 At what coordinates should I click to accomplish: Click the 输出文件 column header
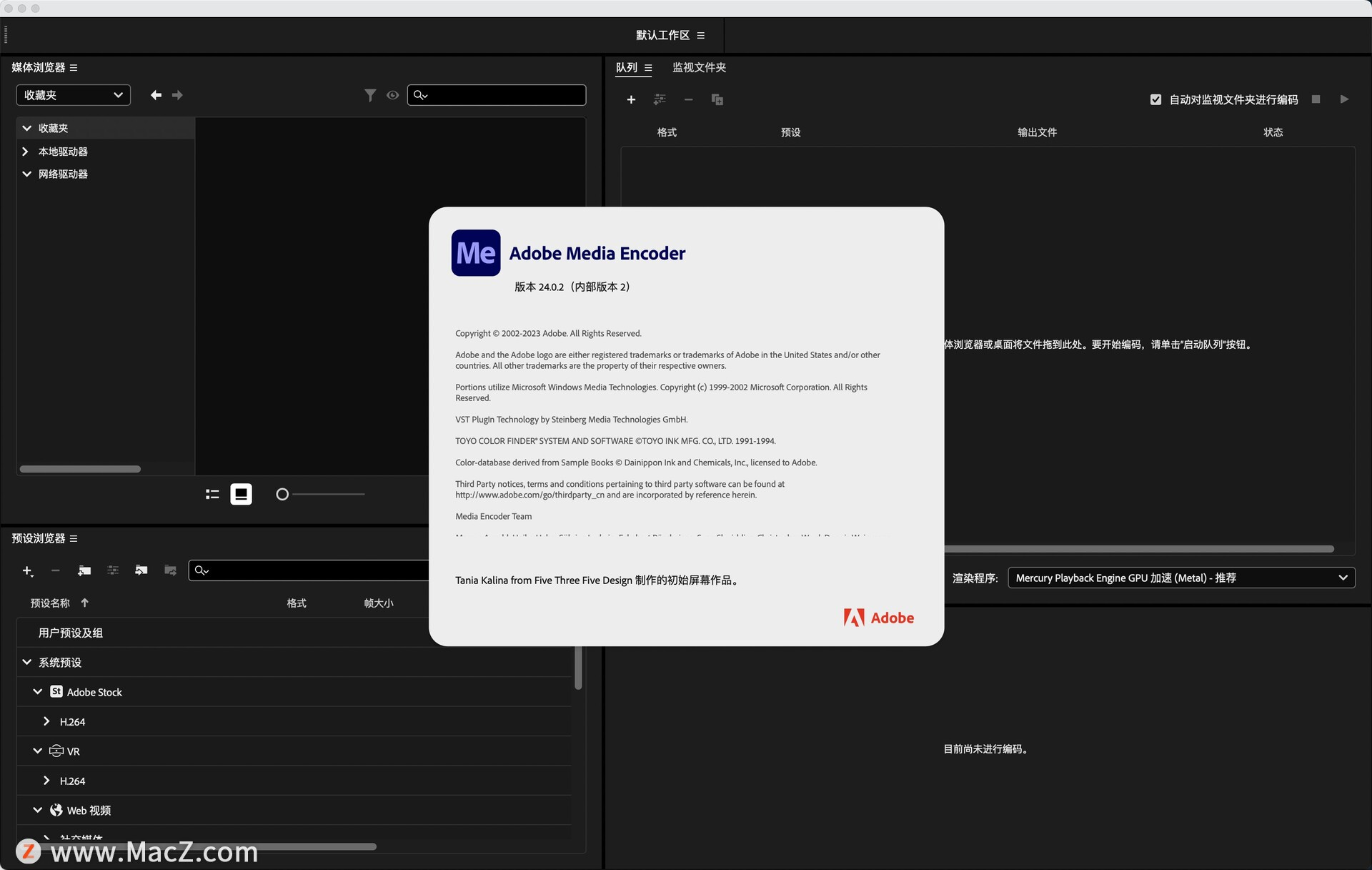pyautogui.click(x=1037, y=132)
